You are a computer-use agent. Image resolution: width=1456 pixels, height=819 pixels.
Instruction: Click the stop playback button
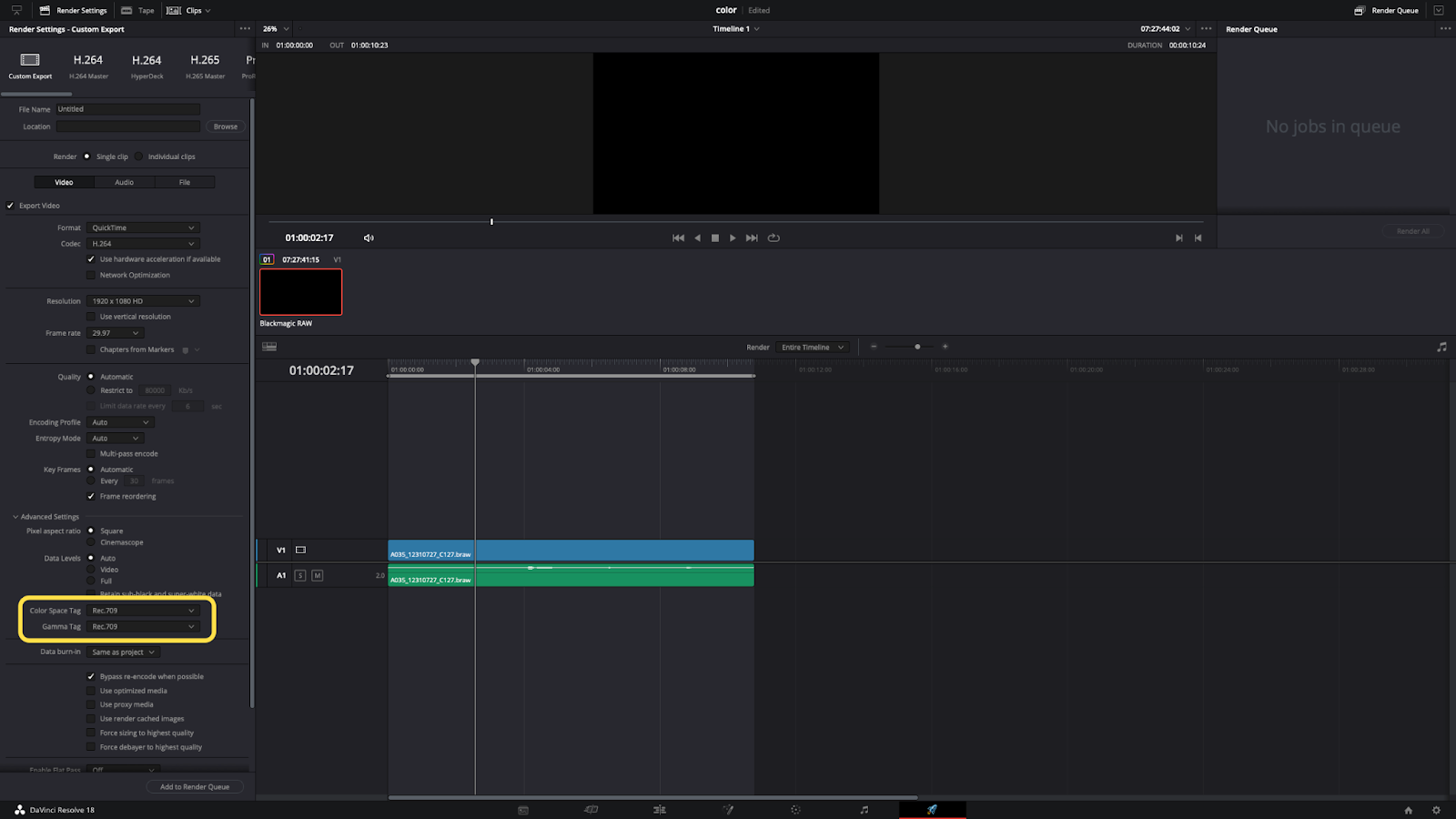pos(715,238)
